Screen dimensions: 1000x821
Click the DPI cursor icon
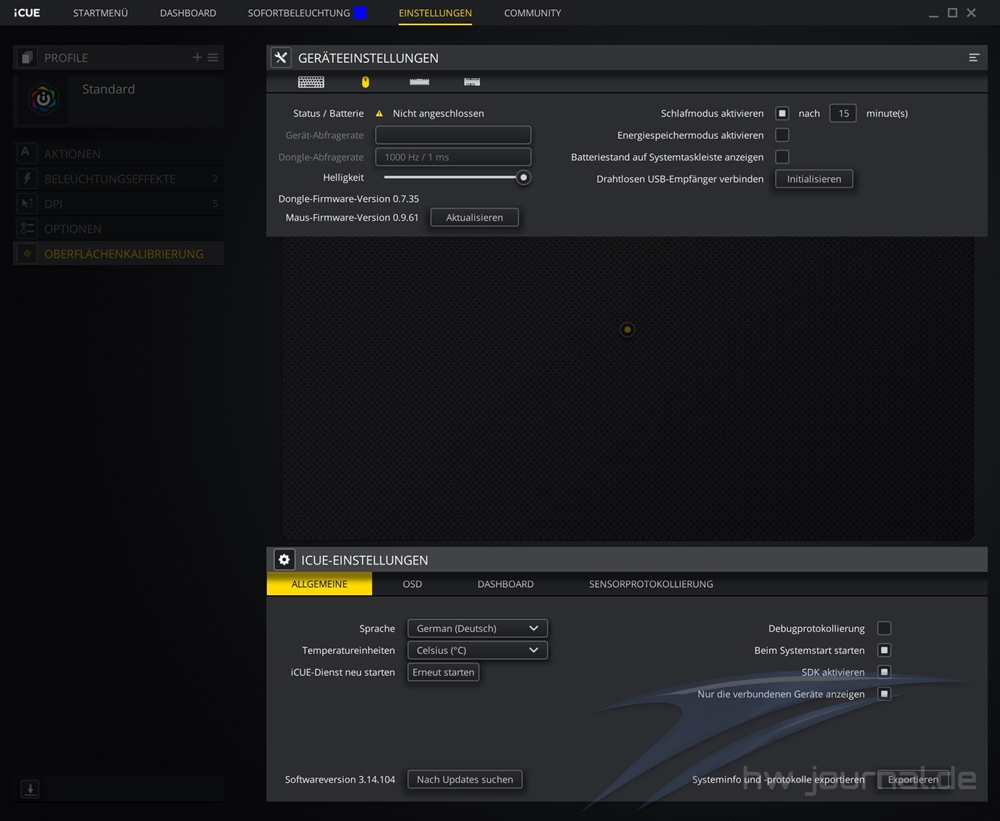(26, 203)
